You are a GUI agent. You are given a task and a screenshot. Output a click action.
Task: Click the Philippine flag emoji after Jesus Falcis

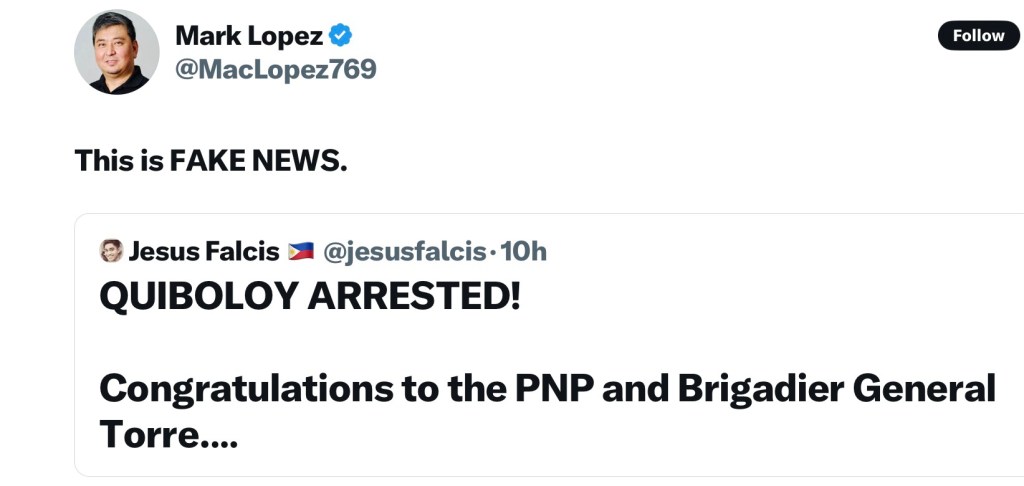point(300,251)
